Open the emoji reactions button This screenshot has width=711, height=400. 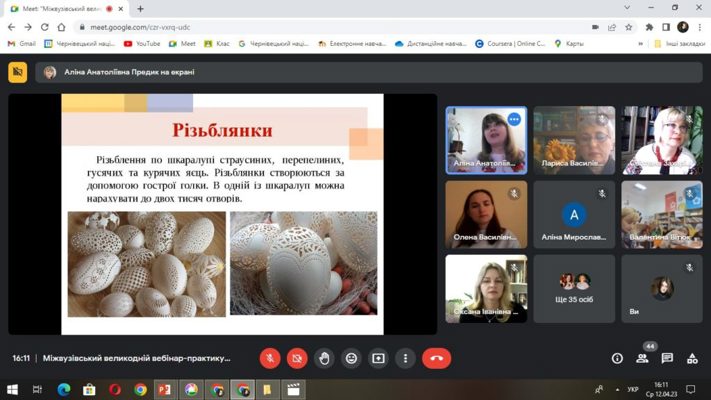pos(351,358)
